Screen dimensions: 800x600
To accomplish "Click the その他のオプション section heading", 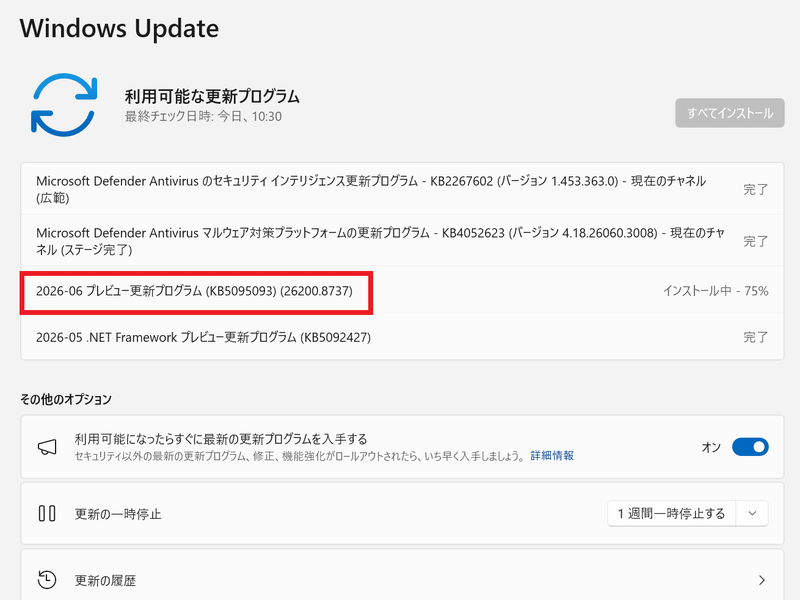I will tap(66, 399).
